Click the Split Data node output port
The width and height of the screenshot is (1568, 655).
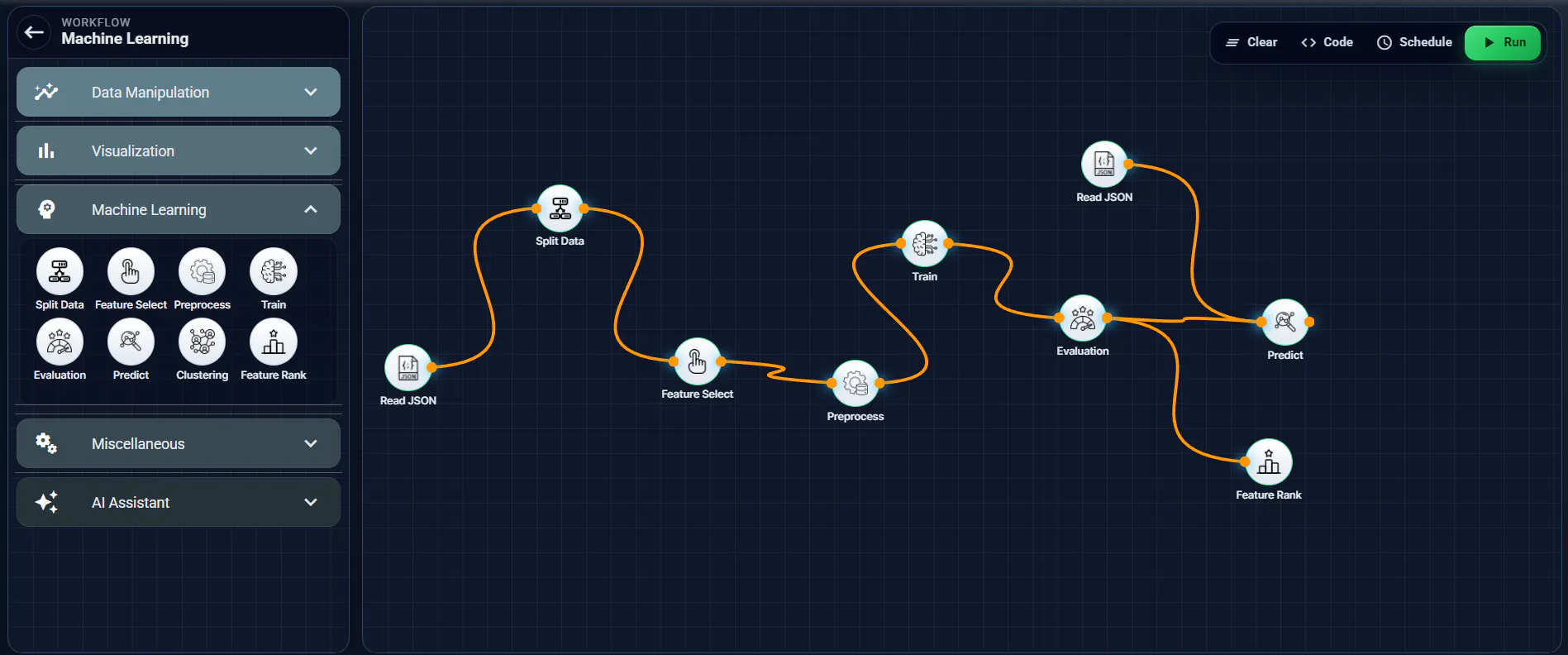click(584, 208)
